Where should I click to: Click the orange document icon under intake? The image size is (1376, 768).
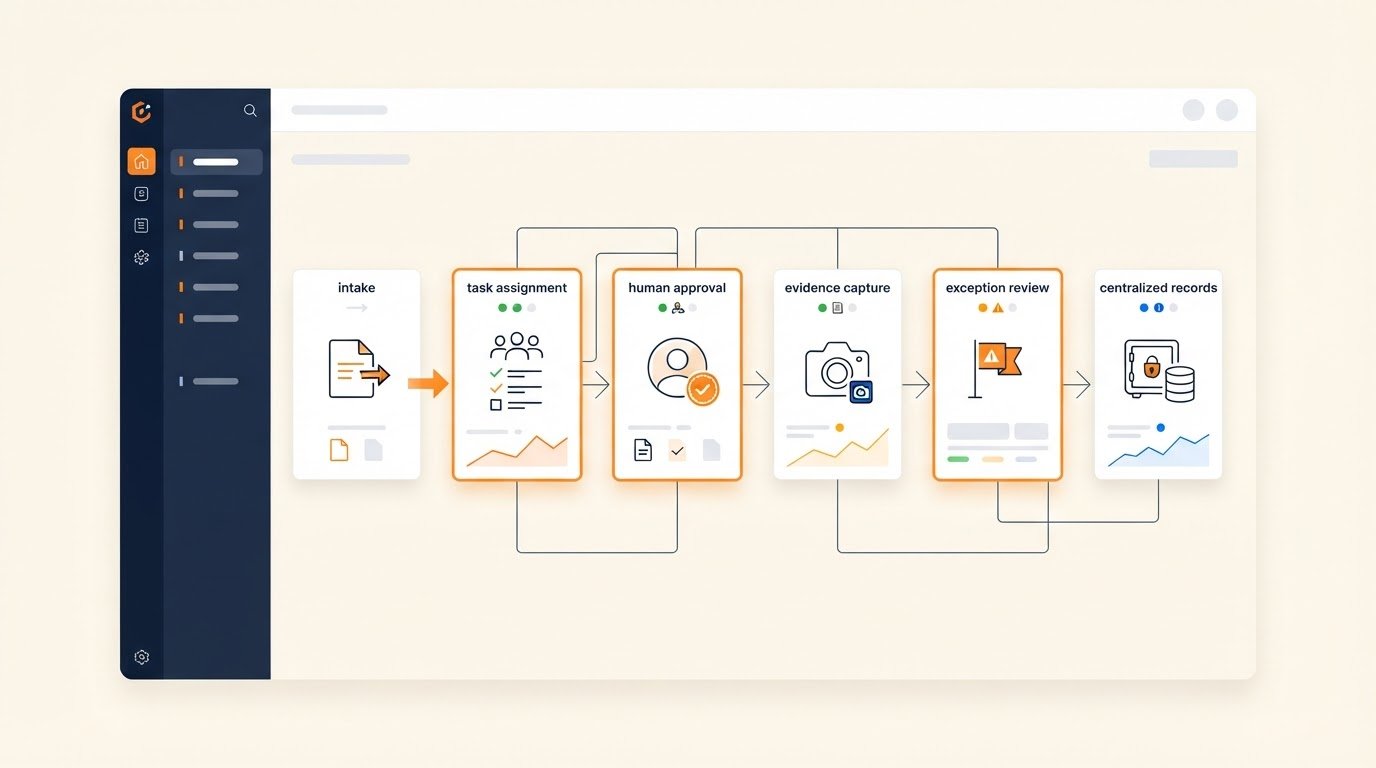(339, 450)
